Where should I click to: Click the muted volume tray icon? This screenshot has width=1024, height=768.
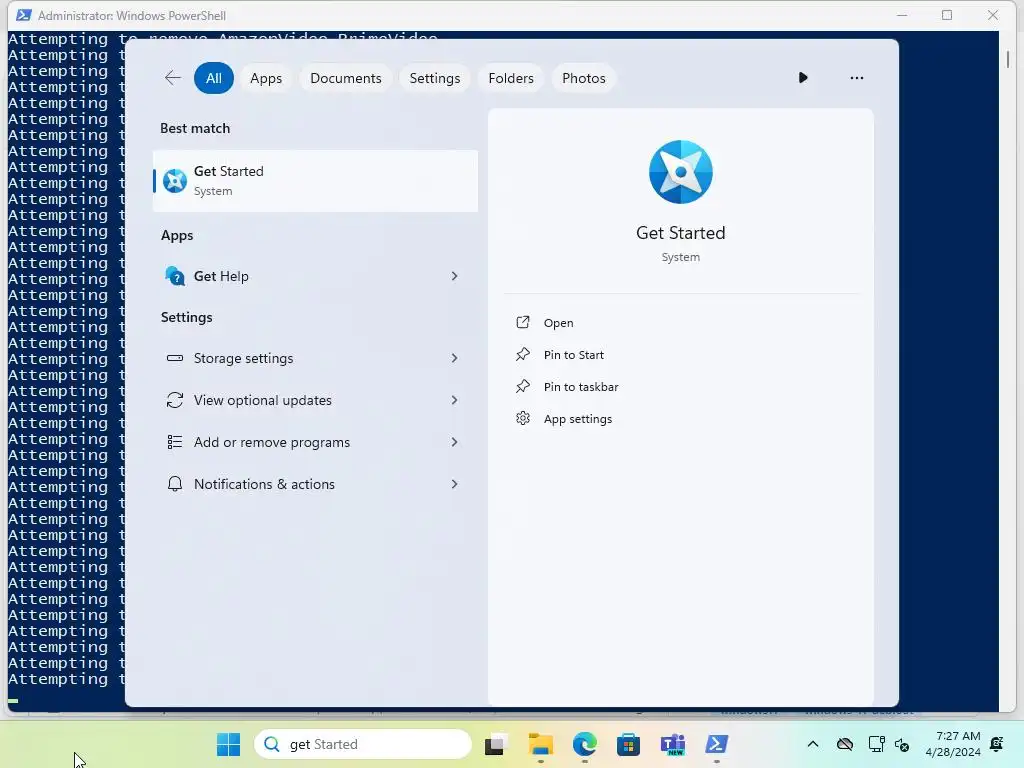pyautogui.click(x=902, y=744)
